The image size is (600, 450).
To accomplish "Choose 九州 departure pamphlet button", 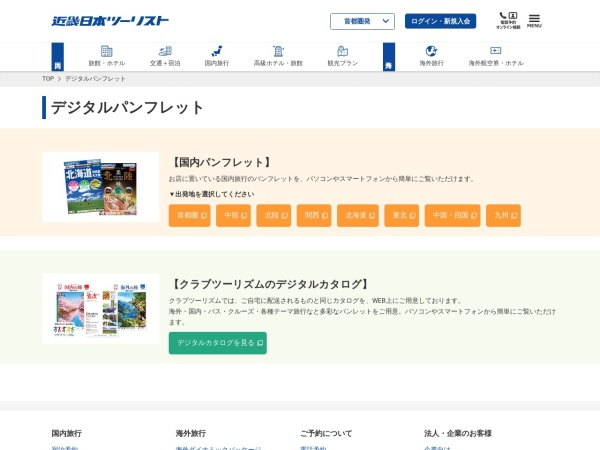I will pos(503,215).
